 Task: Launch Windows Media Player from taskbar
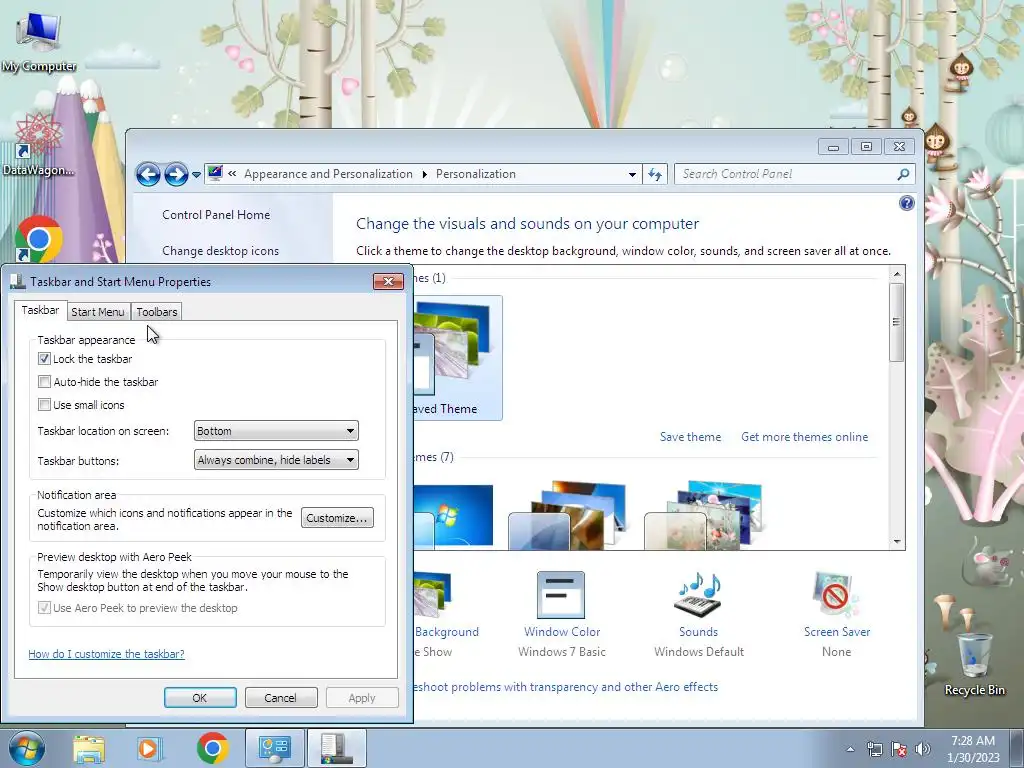tap(149, 748)
